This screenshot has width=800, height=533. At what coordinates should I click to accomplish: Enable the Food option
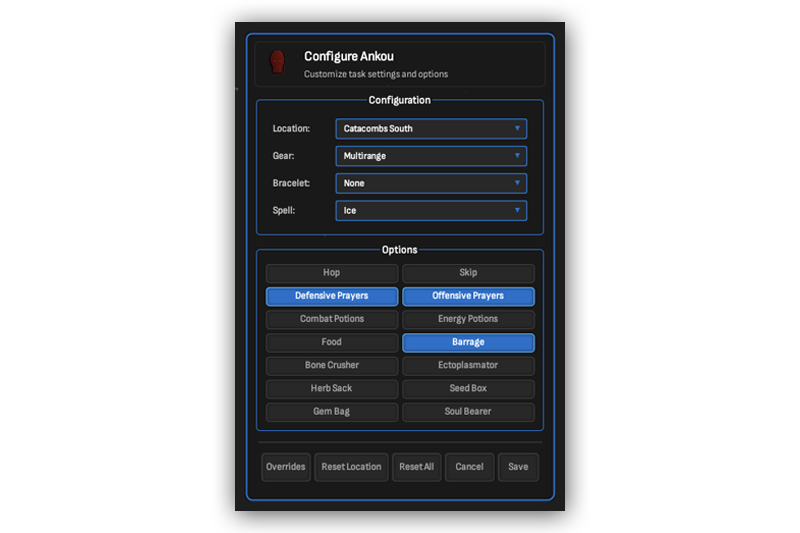331,342
